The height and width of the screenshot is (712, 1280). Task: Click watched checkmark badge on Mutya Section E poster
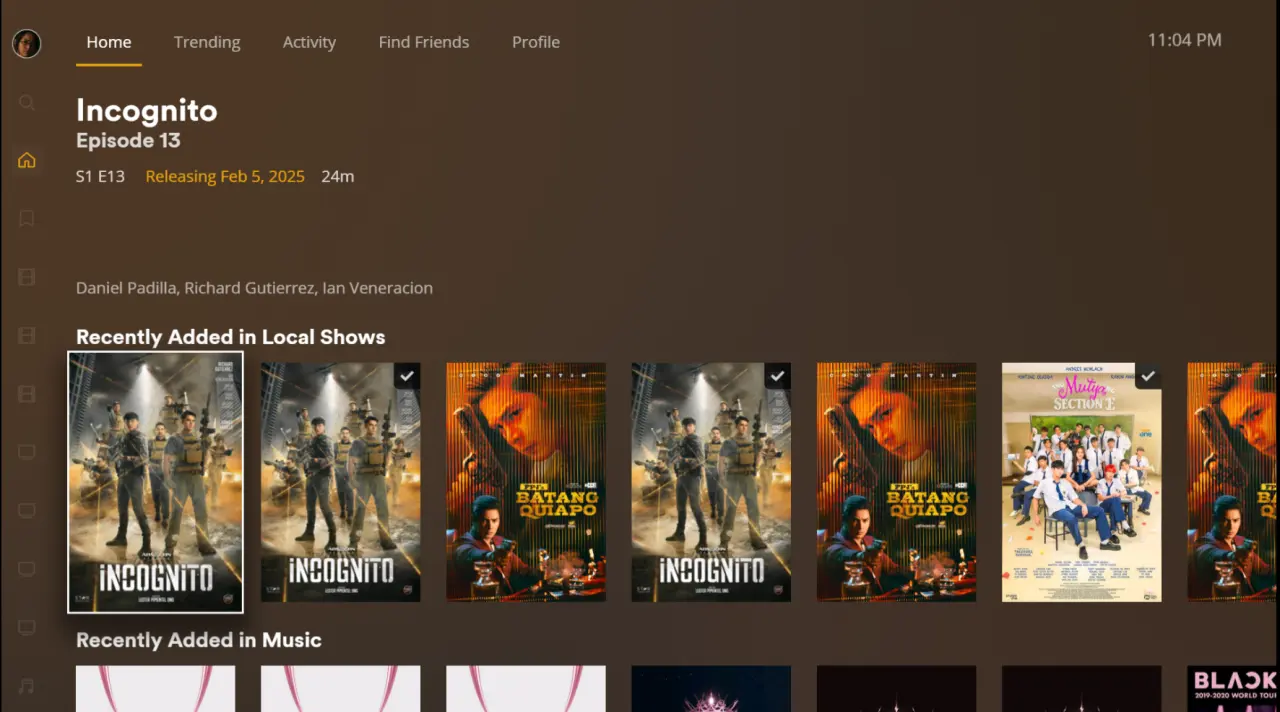[1148, 376]
